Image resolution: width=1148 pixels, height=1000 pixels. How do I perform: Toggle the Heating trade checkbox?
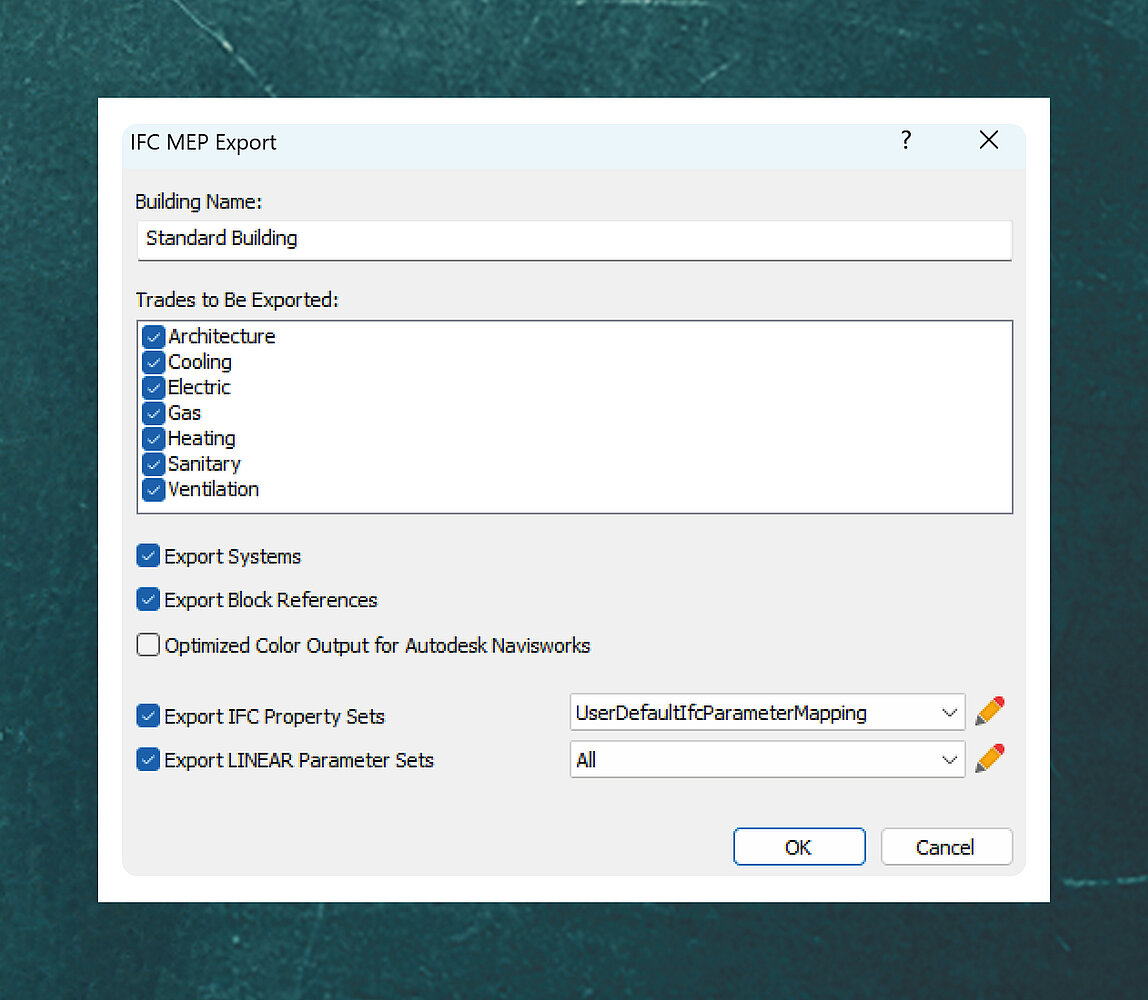153,439
